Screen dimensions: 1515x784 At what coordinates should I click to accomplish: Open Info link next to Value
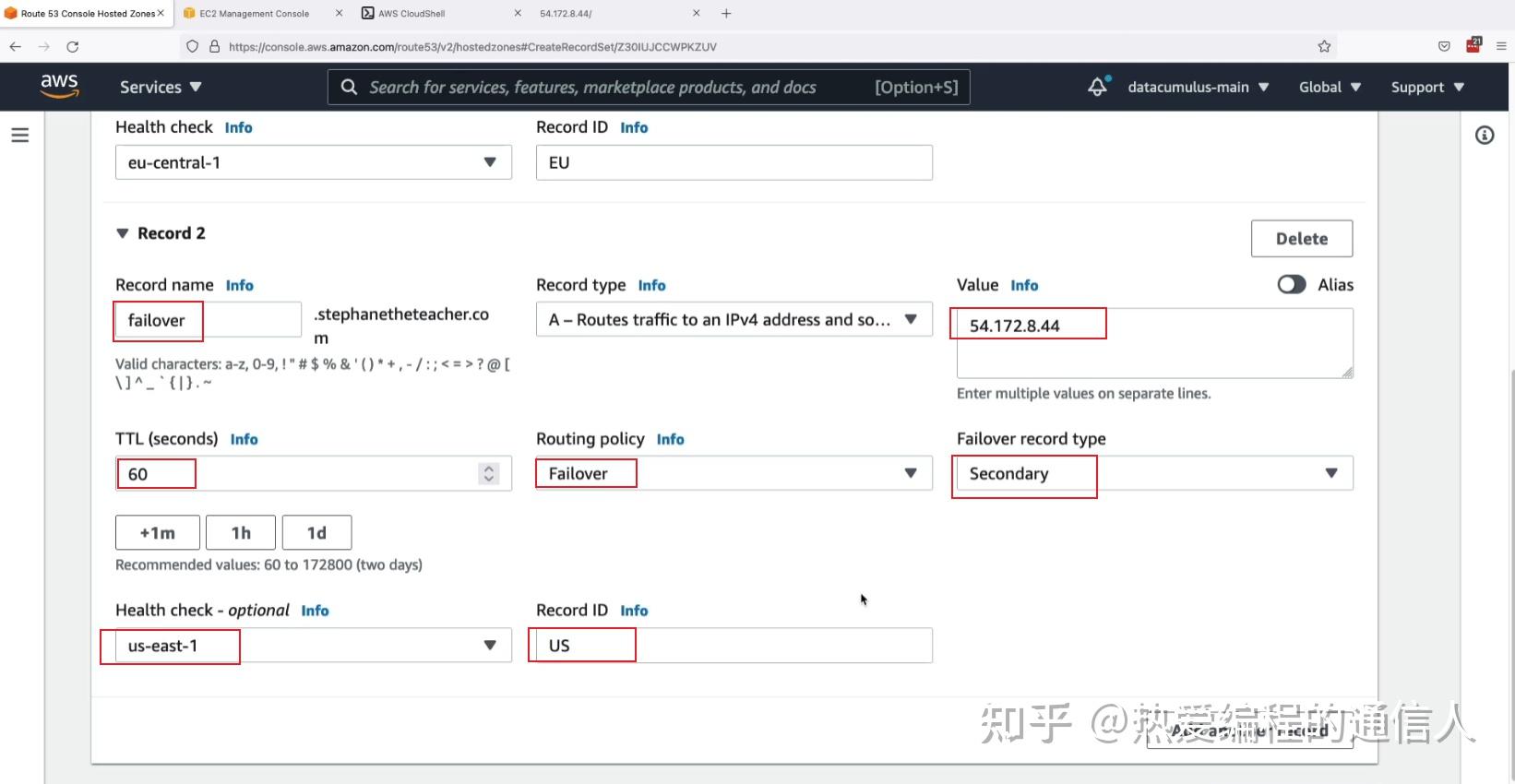click(1025, 285)
